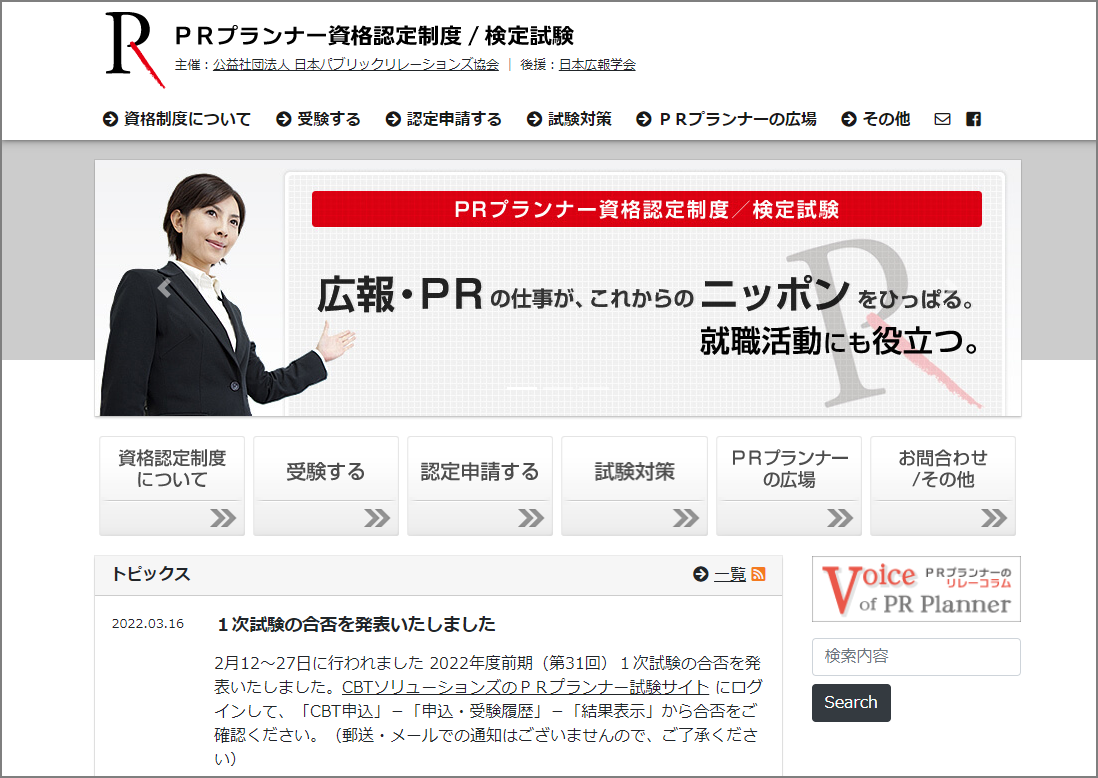Click double chevron on 受験する card
This screenshot has width=1098, height=778.
coord(377,518)
